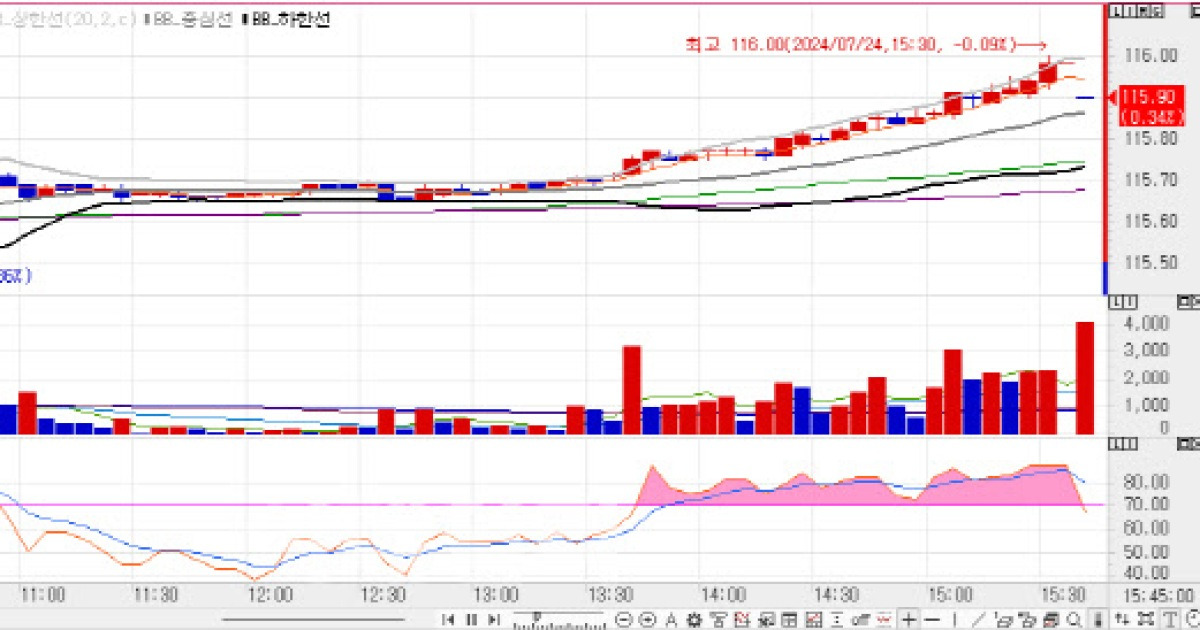Click the tallest red volume bar

1084,378
